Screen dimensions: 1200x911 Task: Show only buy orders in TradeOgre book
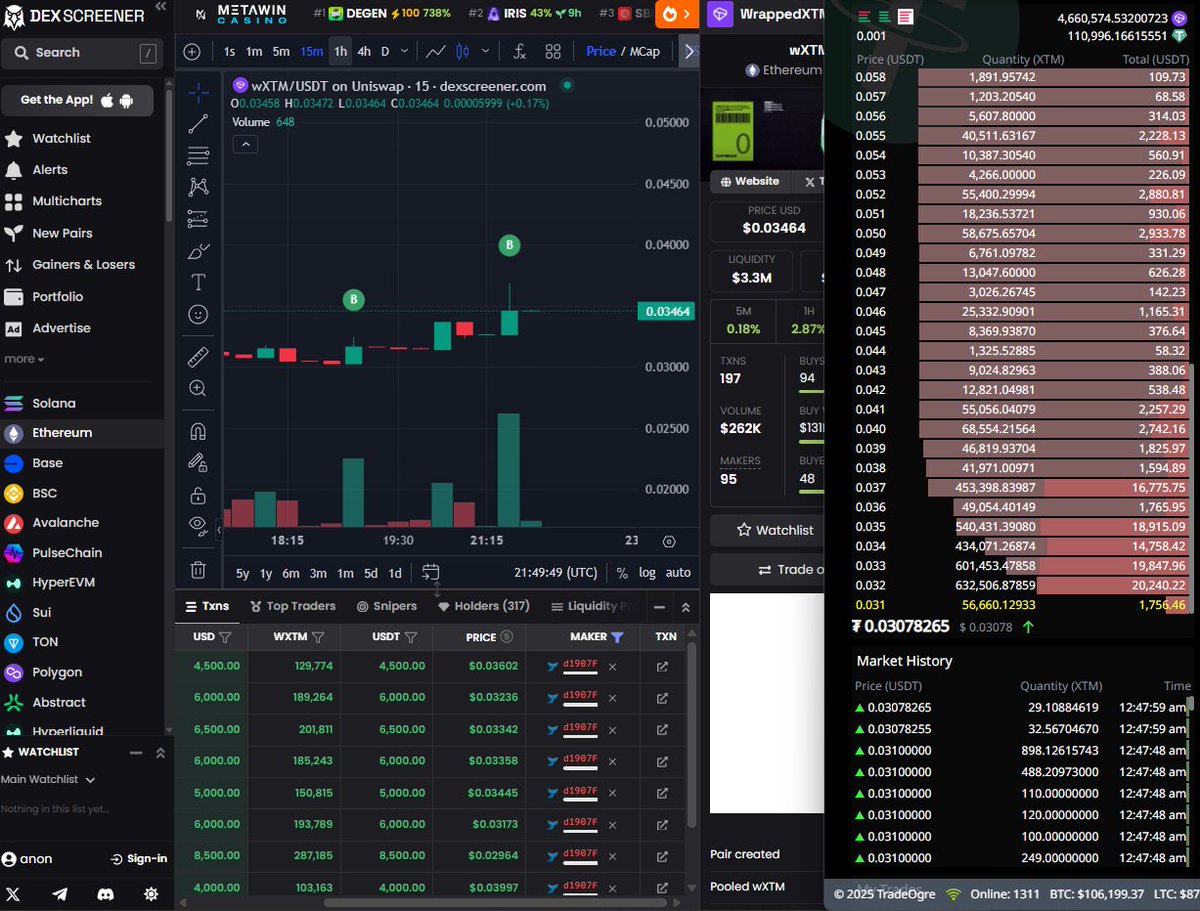(x=884, y=17)
